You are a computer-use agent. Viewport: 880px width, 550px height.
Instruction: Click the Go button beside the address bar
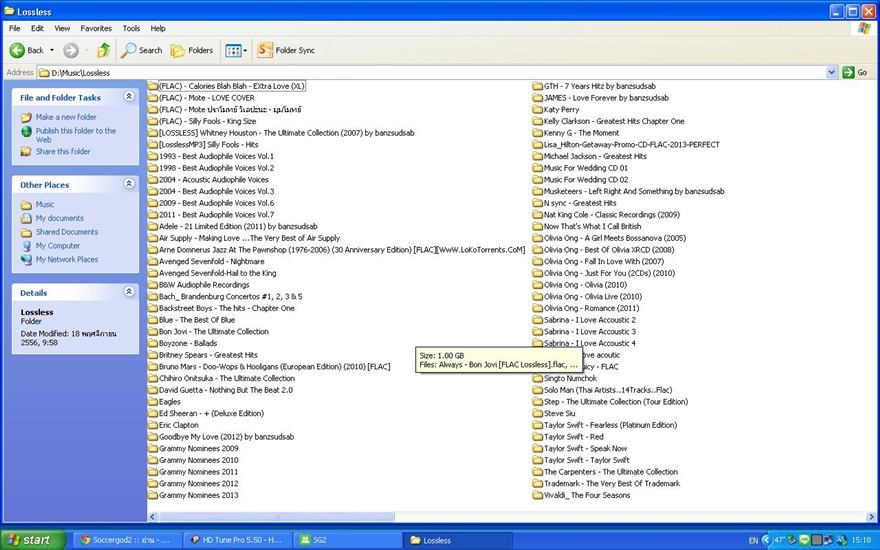(x=855, y=72)
